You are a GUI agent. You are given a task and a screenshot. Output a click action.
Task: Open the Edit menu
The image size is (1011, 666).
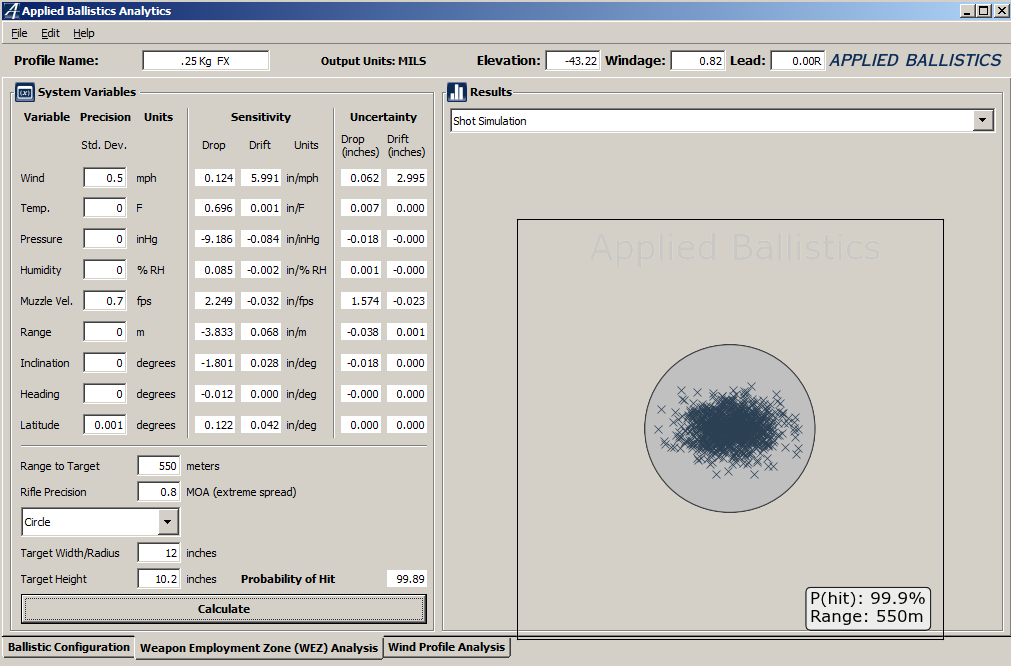point(50,33)
